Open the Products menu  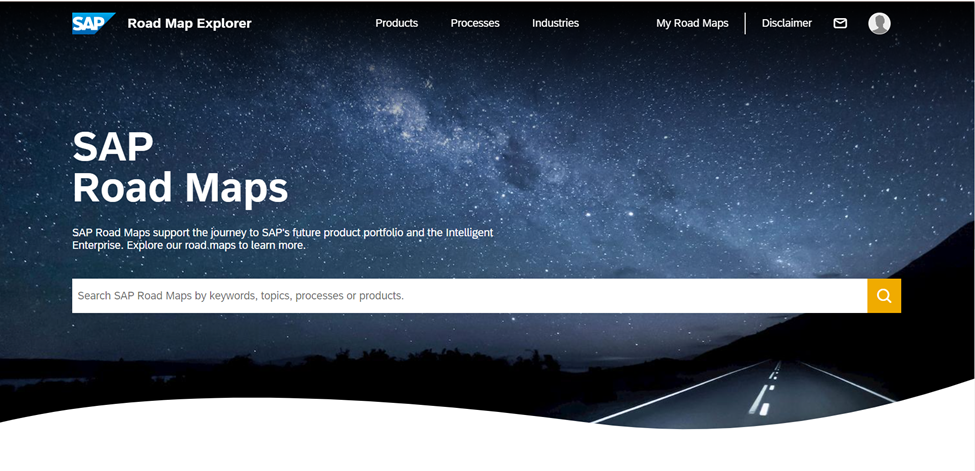coord(397,23)
